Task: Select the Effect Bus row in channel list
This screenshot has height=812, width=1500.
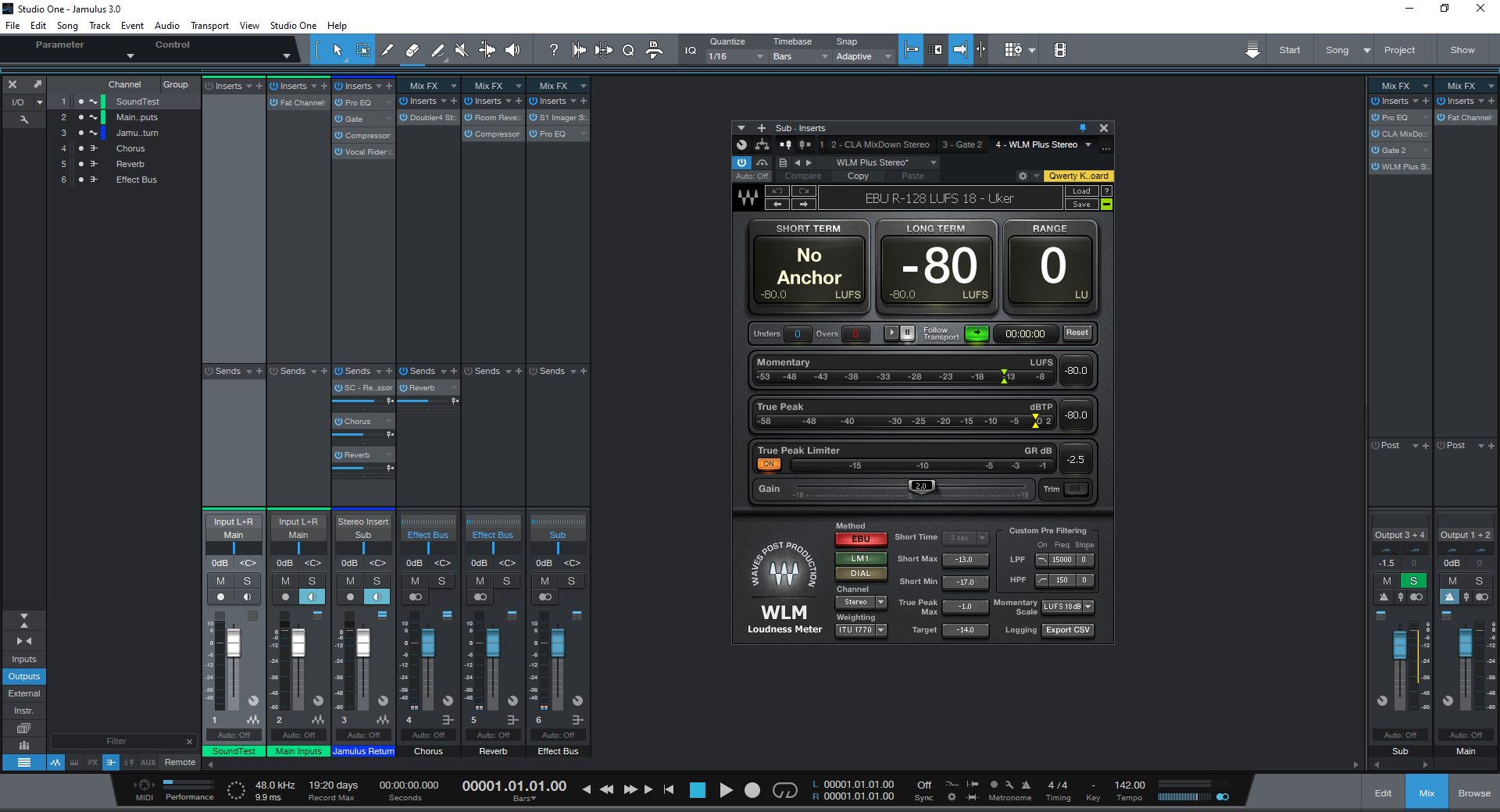Action: coord(125,180)
